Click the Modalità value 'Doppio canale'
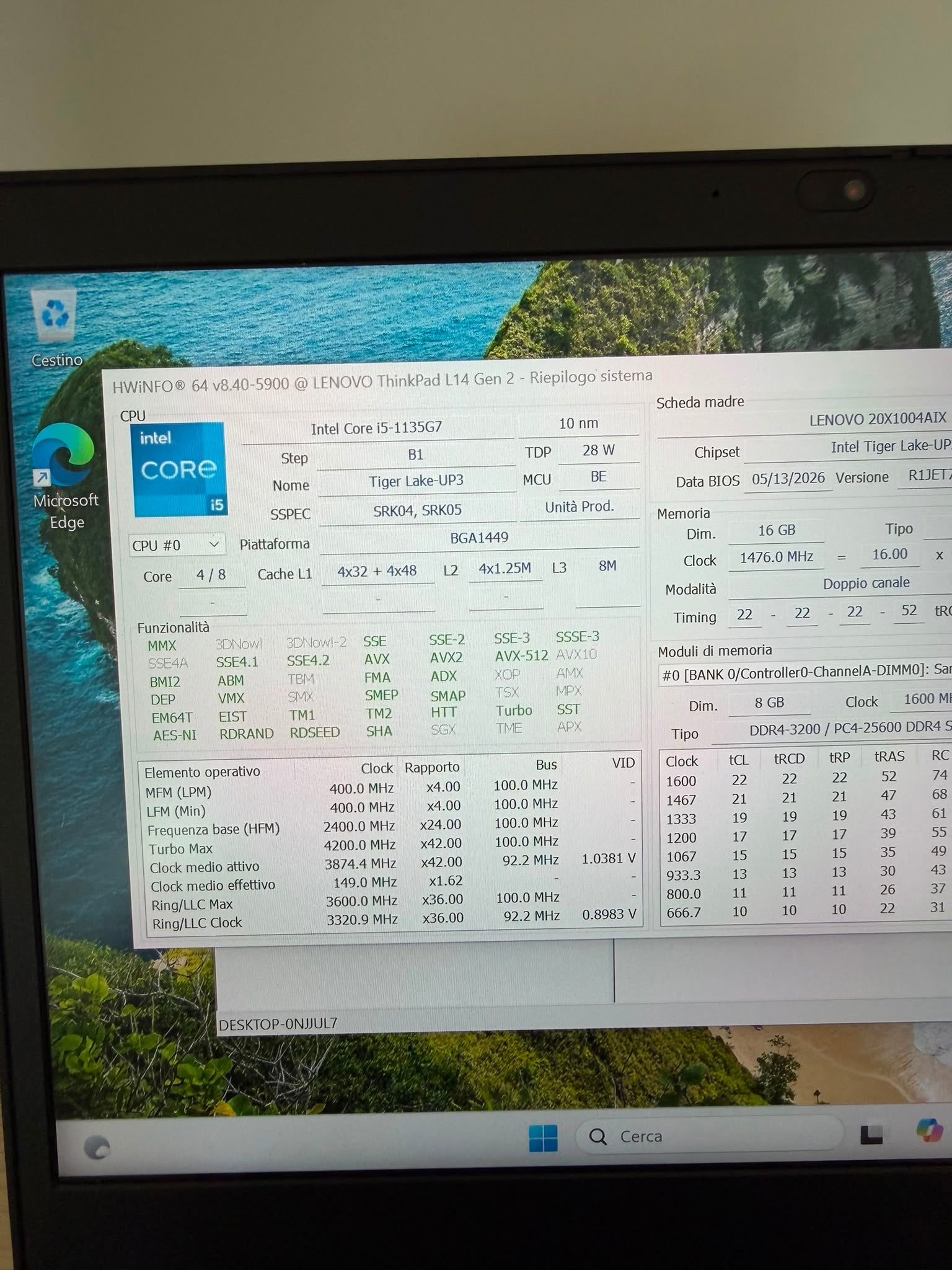952x1270 pixels. coord(866,583)
